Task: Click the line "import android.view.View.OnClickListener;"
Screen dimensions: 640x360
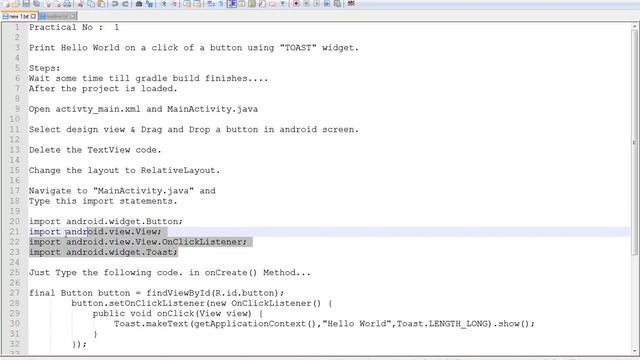Action: click(138, 242)
